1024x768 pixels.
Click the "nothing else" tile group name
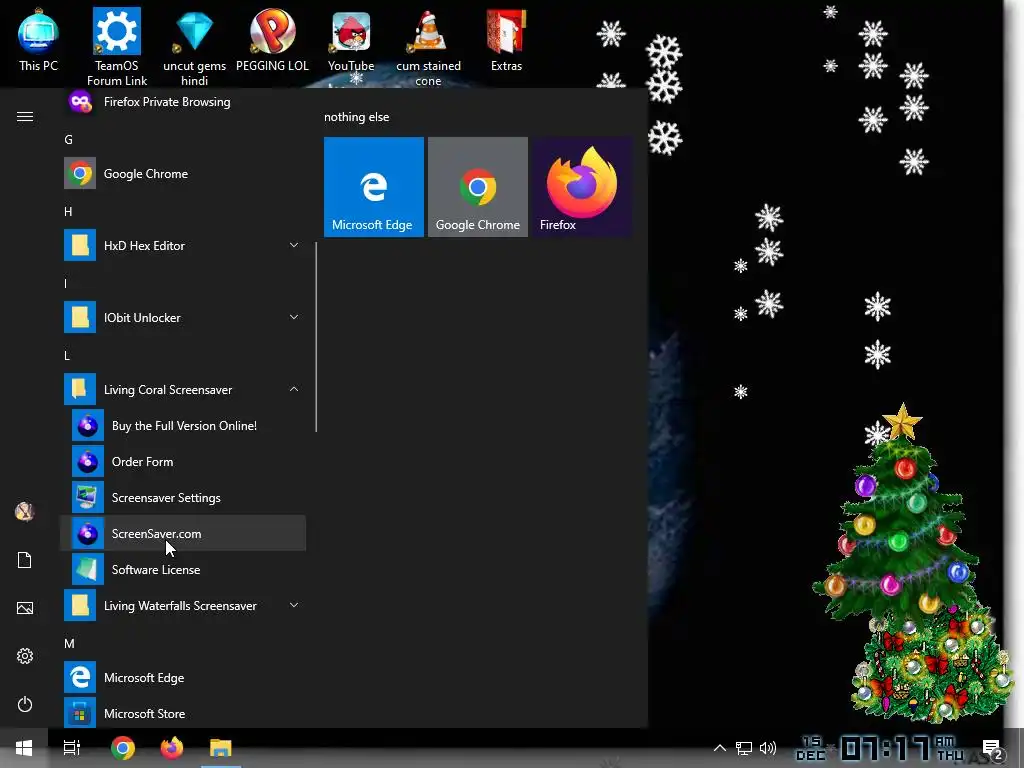(x=357, y=117)
